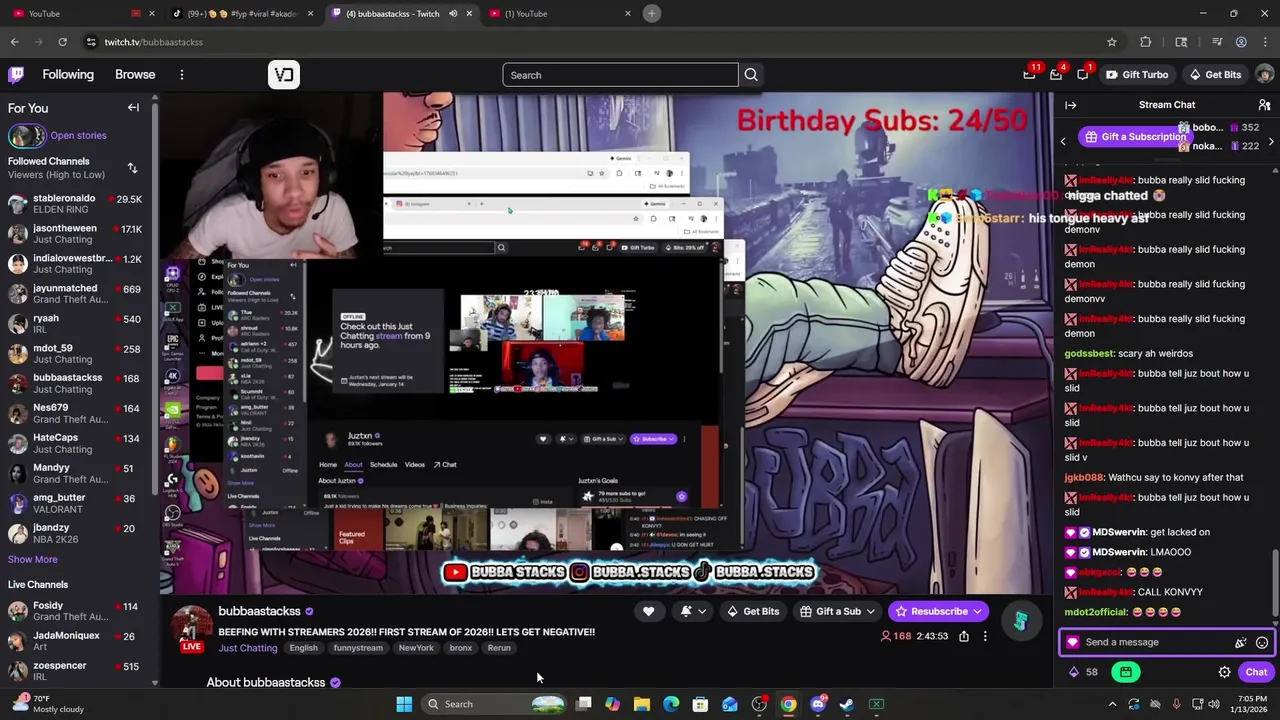Open the Resubscribe dropdown
Viewport: 1280px width, 720px height.
click(x=939, y=611)
